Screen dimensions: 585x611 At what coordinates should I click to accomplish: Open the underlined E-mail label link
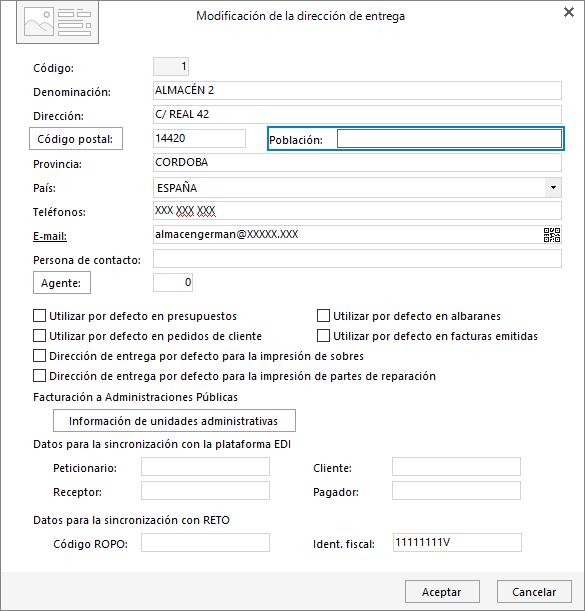50,236
